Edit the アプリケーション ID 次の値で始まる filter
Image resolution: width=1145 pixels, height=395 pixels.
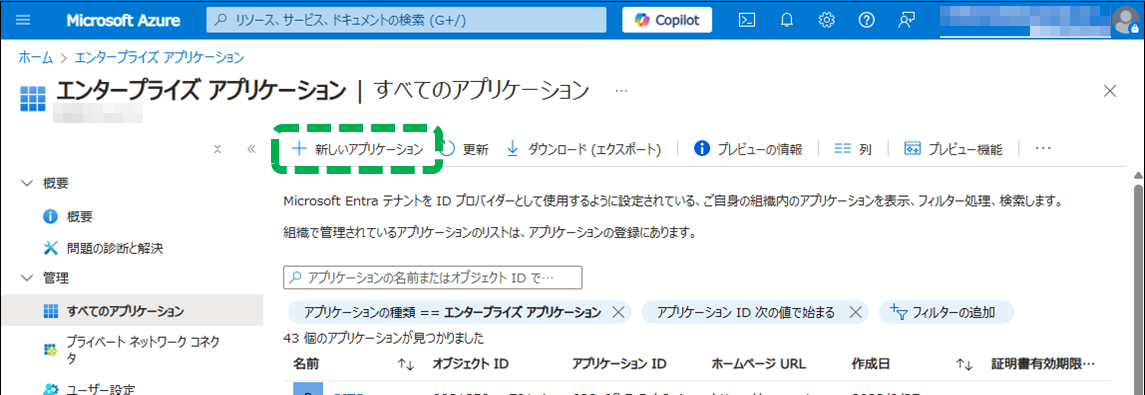pyautogui.click(x=745, y=312)
